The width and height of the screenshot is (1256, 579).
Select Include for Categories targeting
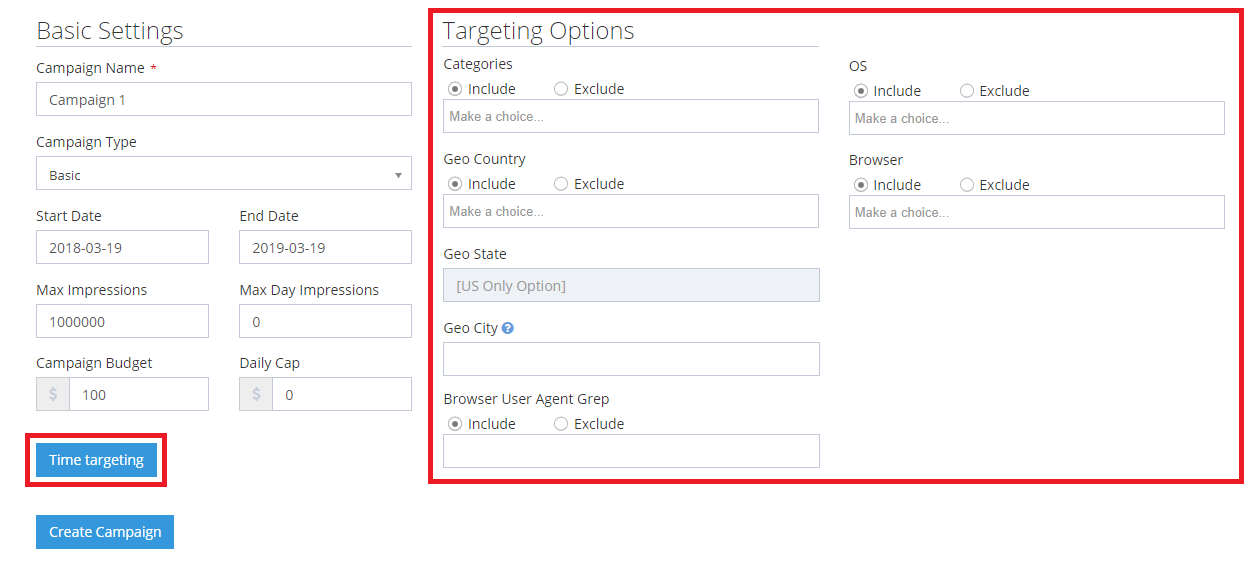tap(458, 88)
